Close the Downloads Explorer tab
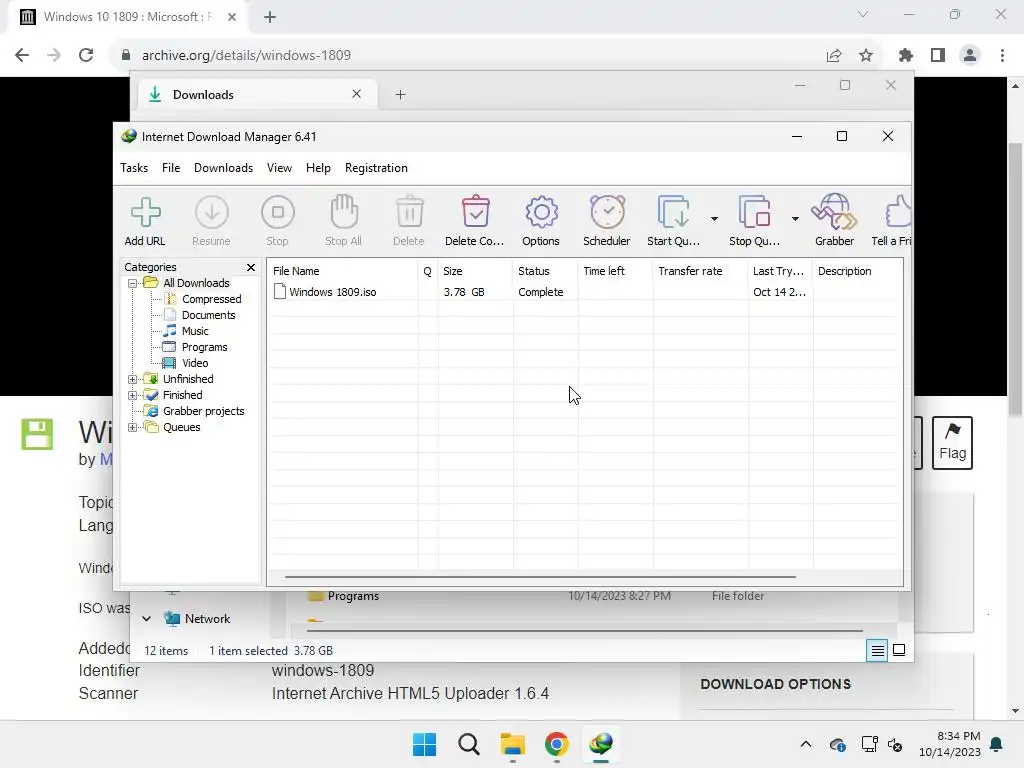This screenshot has height=768, width=1024. 357,94
